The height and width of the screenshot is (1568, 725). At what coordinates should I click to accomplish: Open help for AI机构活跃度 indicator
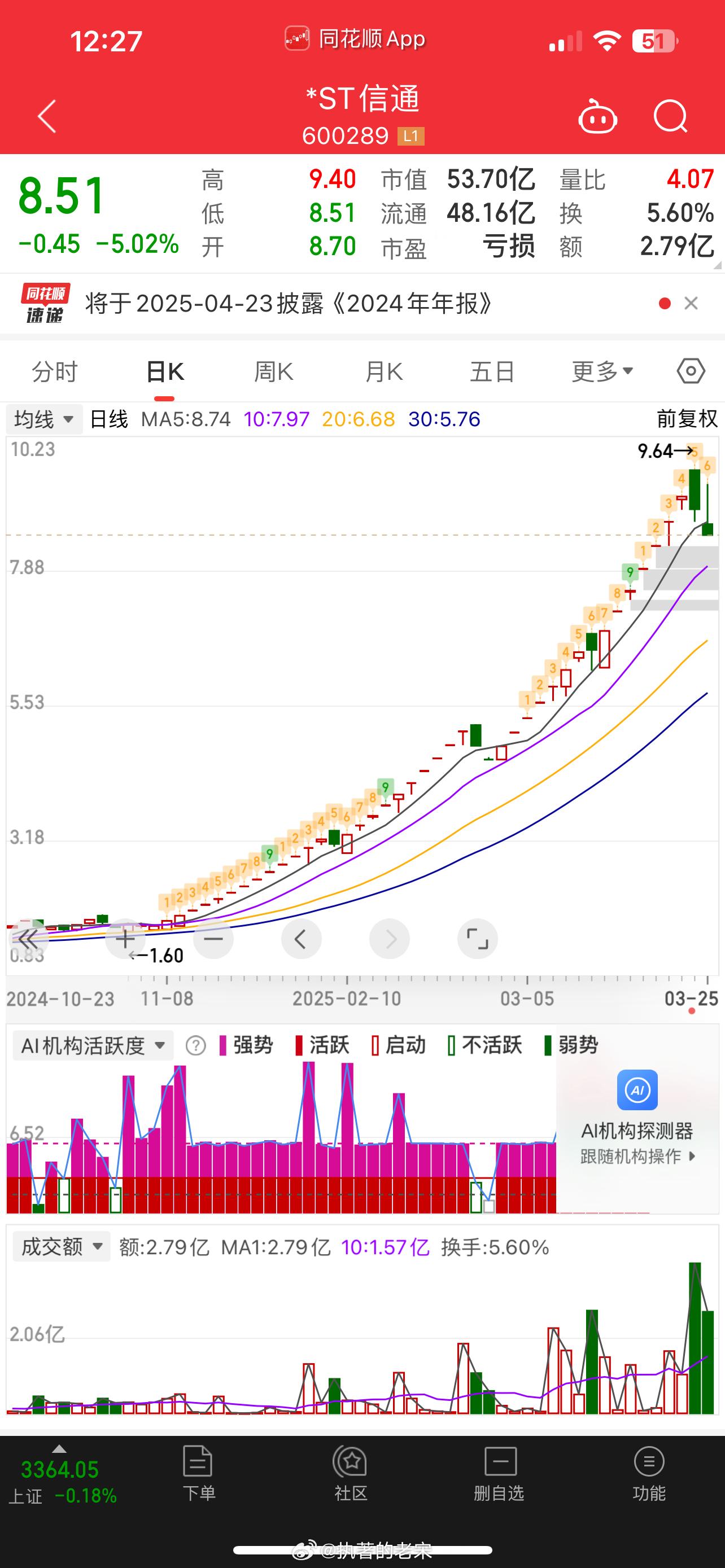tap(195, 1046)
